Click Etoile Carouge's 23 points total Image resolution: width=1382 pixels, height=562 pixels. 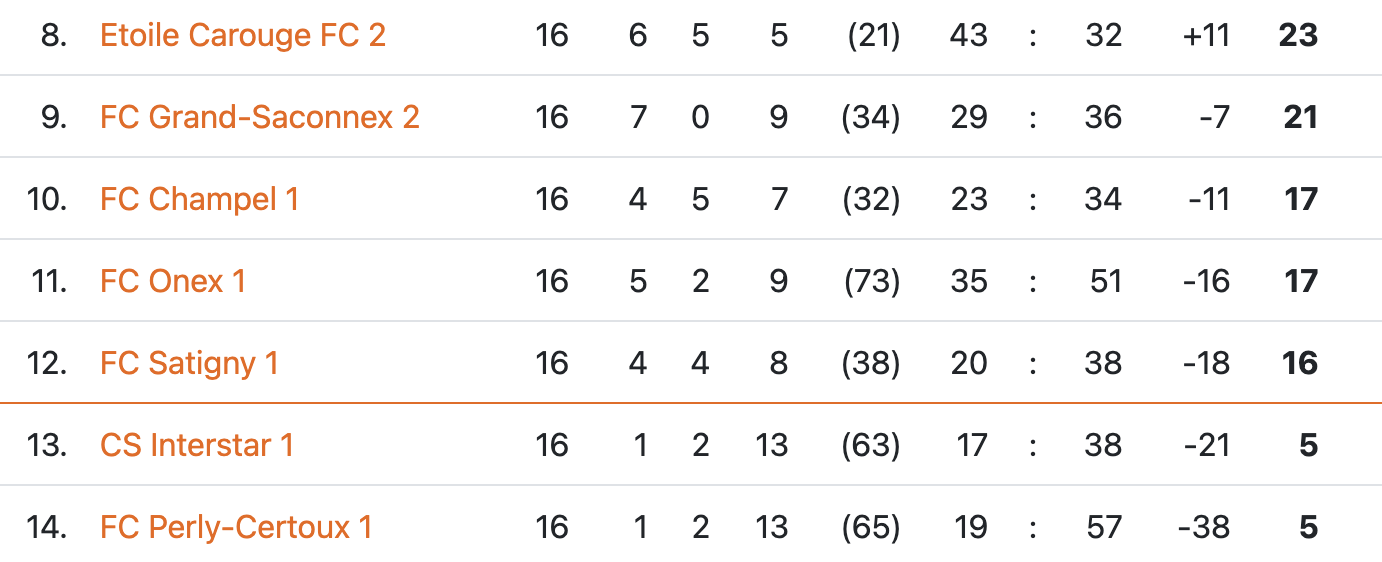pos(1298,36)
